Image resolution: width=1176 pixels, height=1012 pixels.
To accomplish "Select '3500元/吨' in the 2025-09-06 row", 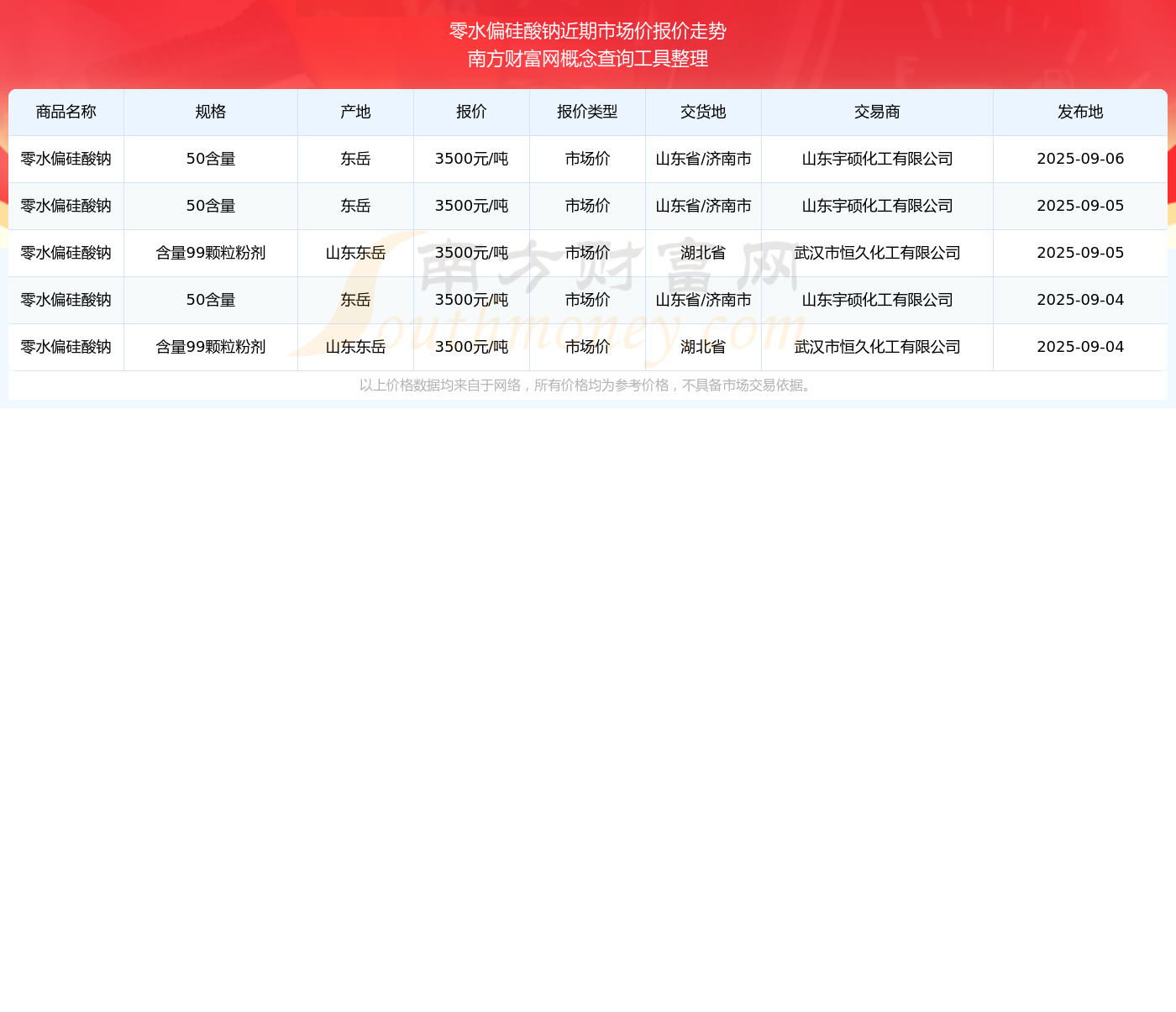I will pyautogui.click(x=472, y=159).
